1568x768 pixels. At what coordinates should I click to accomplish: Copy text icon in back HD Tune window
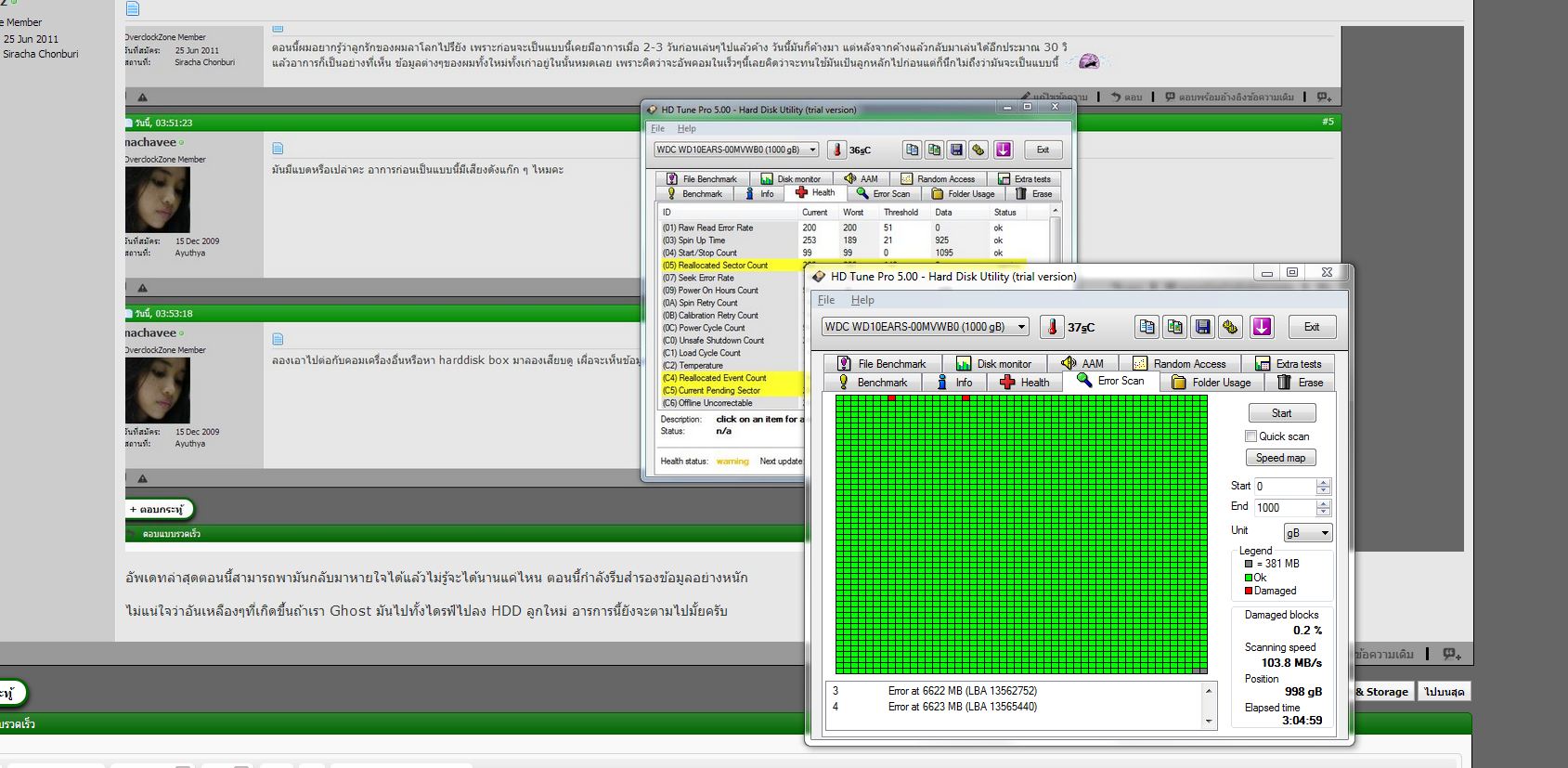(x=913, y=150)
